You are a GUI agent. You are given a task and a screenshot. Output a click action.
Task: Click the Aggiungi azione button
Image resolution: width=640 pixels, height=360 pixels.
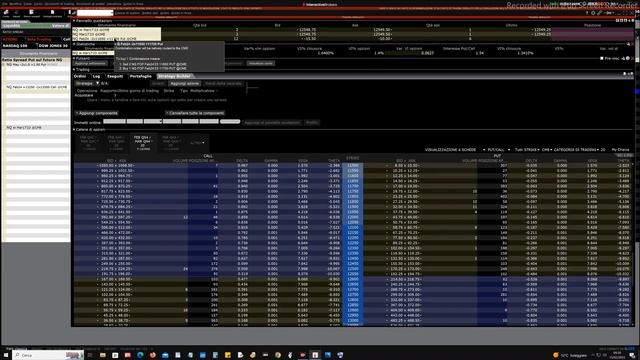184,83
